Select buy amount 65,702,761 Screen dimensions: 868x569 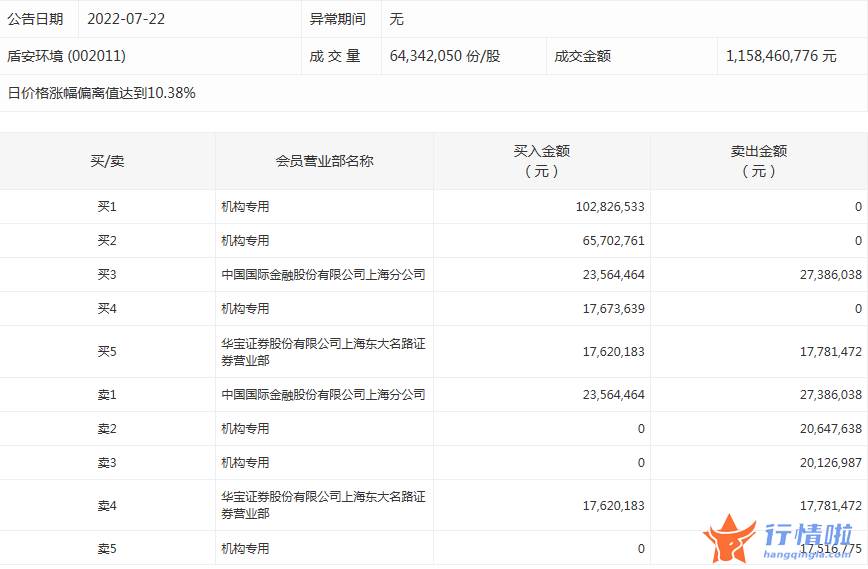point(613,240)
